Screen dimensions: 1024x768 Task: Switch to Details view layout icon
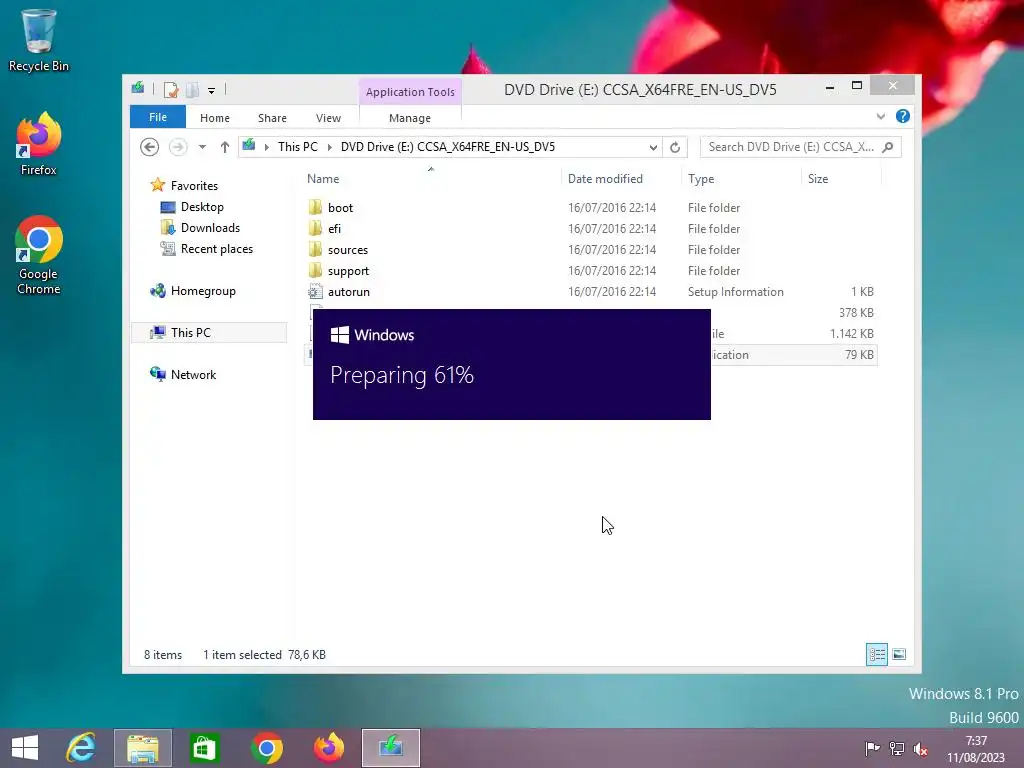click(x=876, y=654)
